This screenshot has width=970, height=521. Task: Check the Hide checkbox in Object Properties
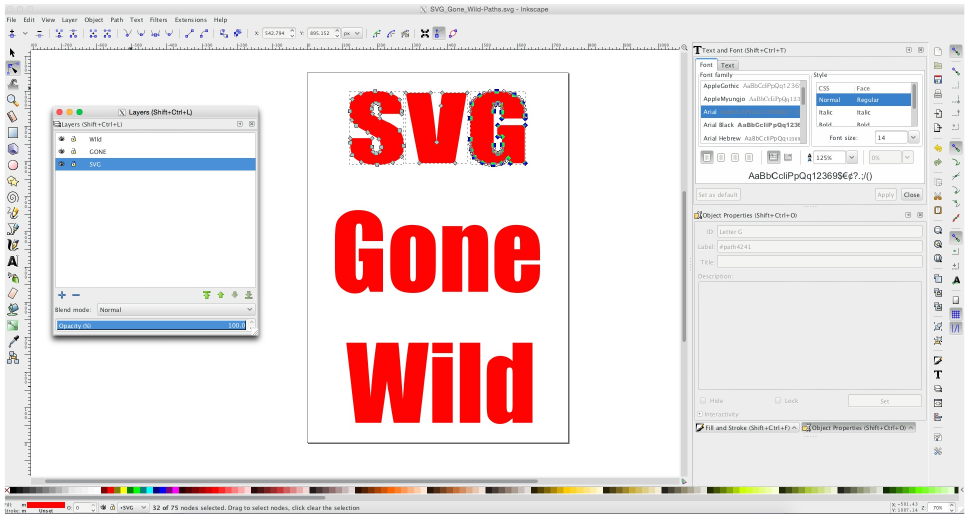pyautogui.click(x=703, y=401)
